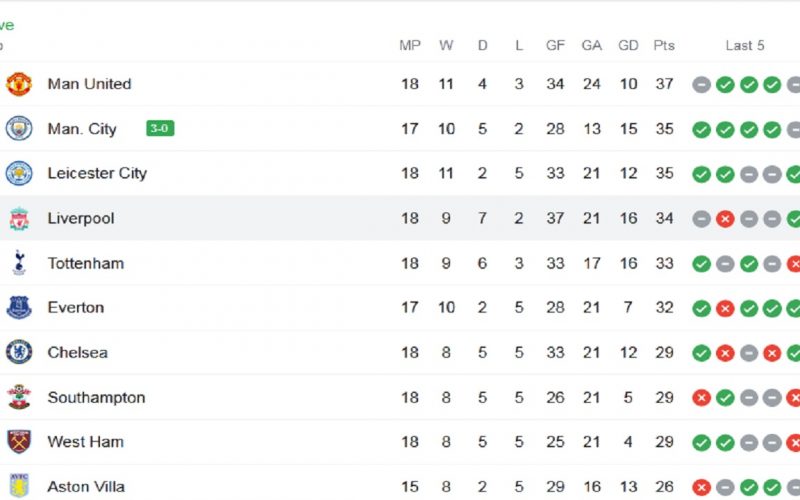The height and width of the screenshot is (500, 800).
Task: Click Man United's first grey draw icon
Action: pos(702,85)
